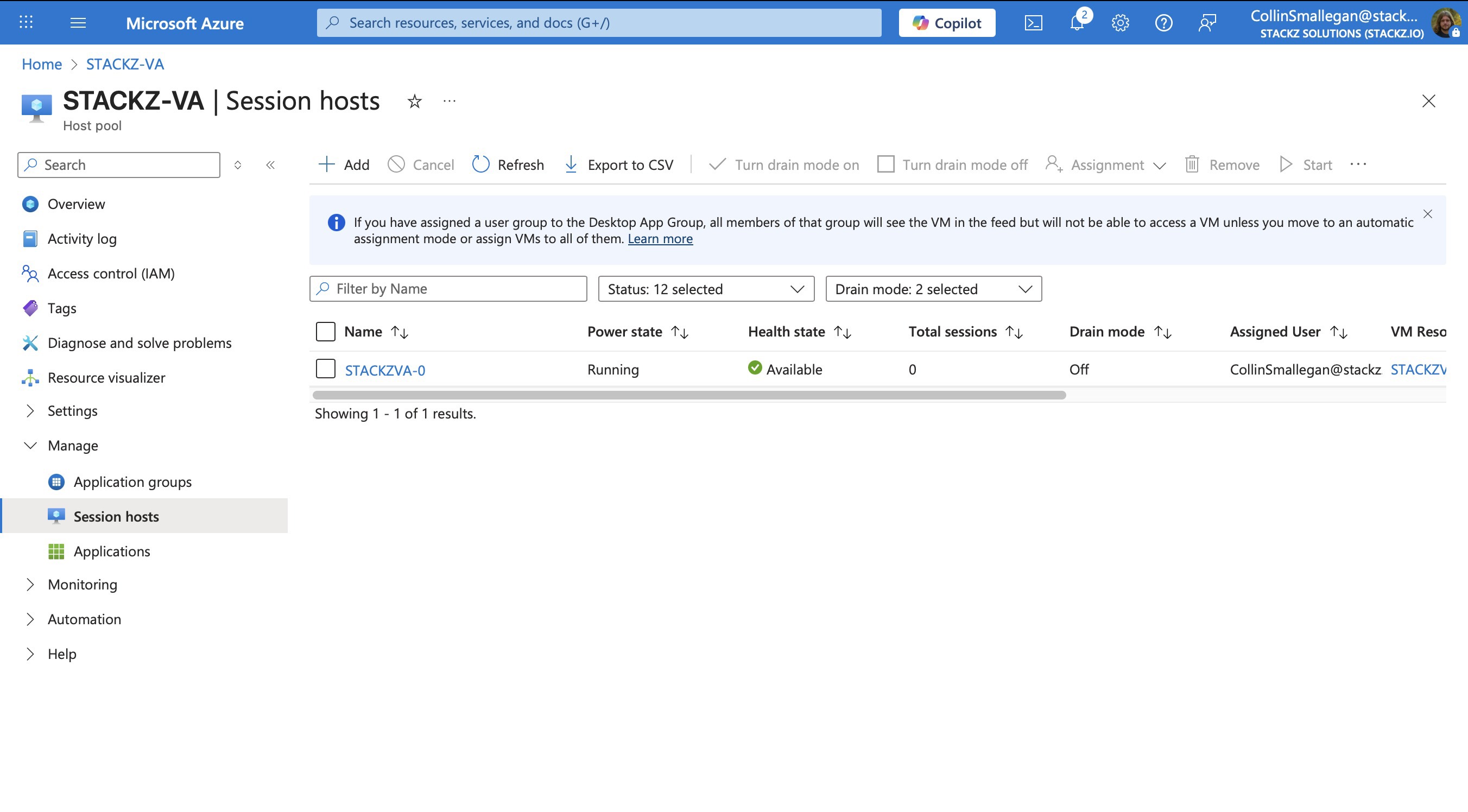Open Application groups

[132, 482]
